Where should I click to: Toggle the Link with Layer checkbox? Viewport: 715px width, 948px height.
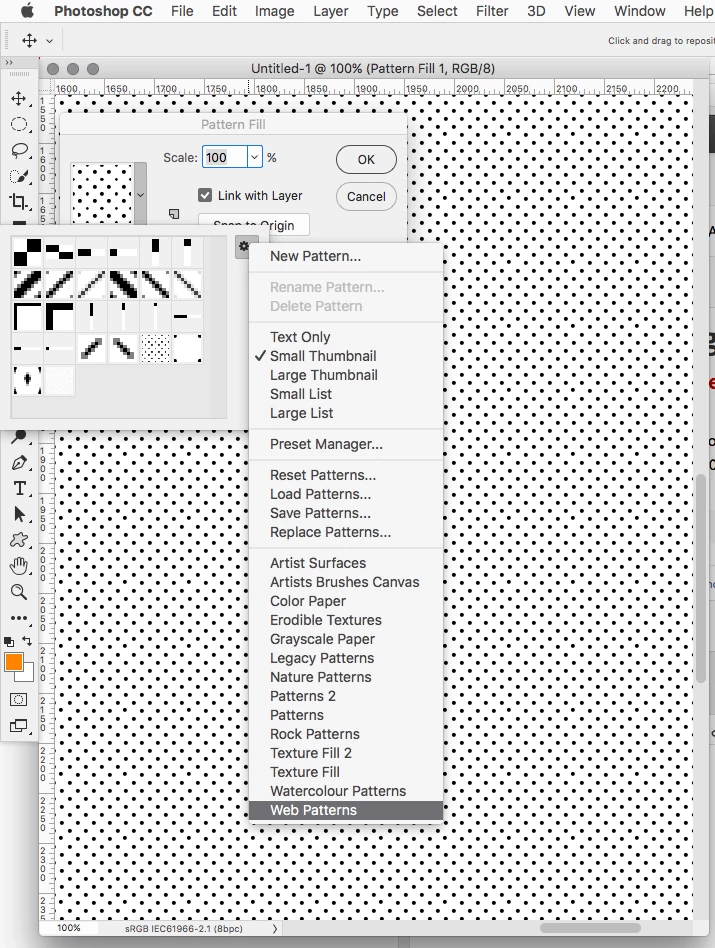[205, 195]
